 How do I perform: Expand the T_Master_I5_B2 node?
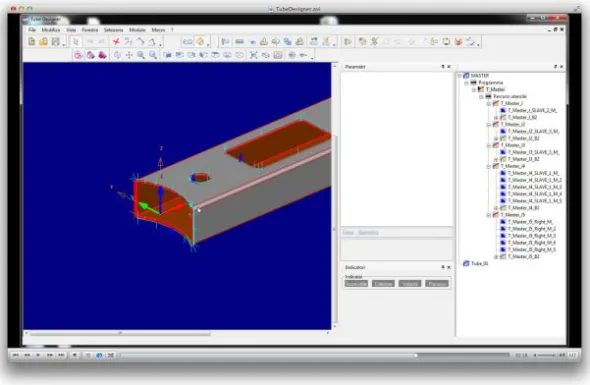[x=496, y=257]
